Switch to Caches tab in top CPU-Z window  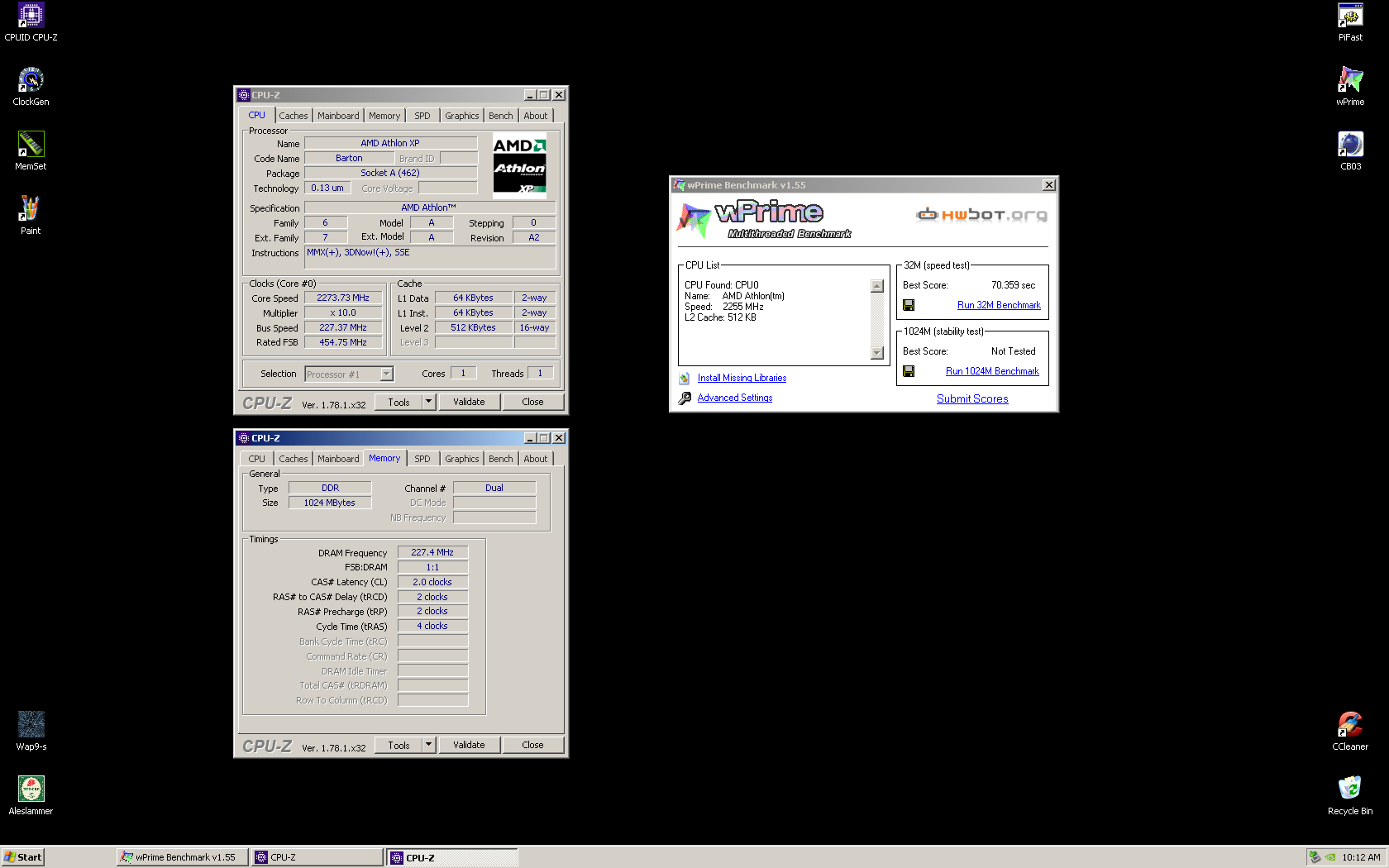click(x=293, y=116)
